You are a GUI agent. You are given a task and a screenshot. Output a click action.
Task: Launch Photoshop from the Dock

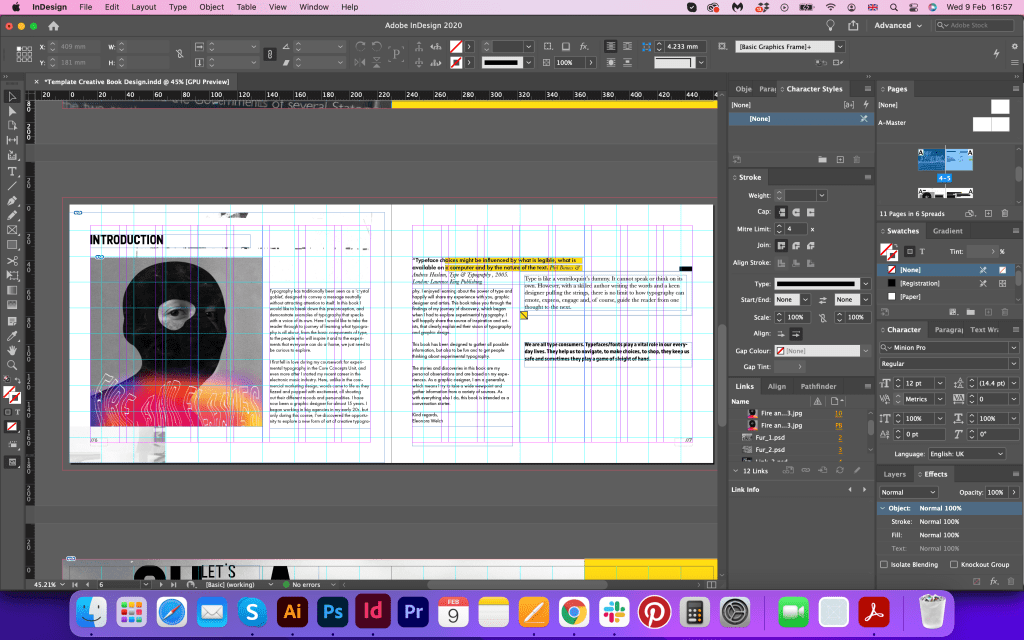click(x=333, y=610)
